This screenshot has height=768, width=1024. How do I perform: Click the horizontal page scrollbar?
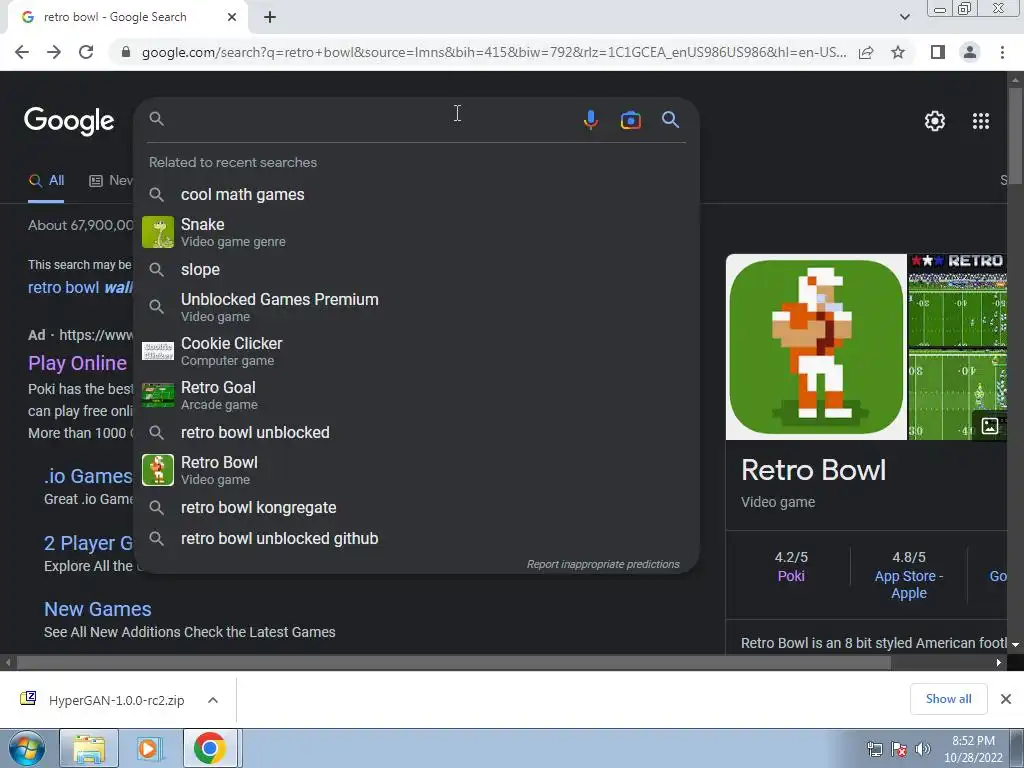click(455, 663)
